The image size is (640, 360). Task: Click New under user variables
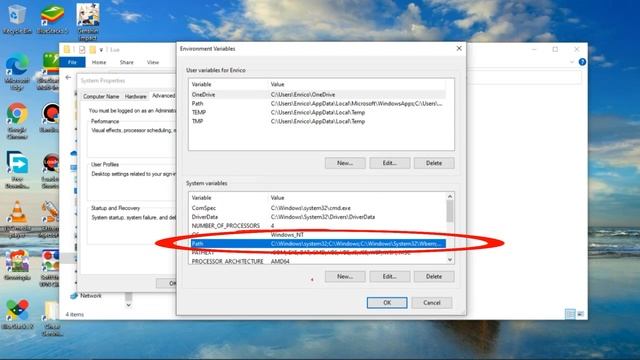(x=345, y=163)
